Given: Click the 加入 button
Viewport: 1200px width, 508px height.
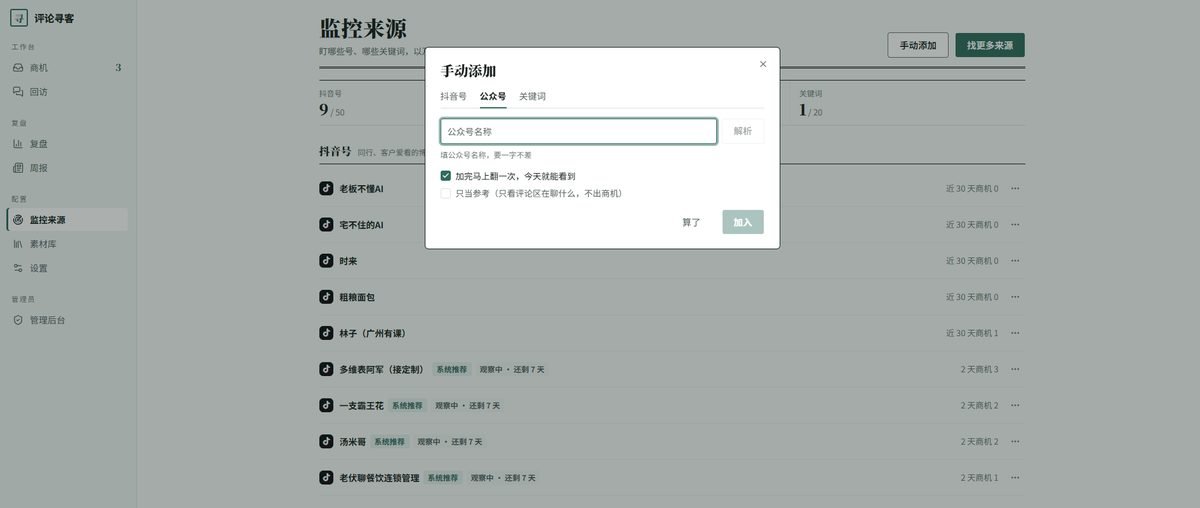Looking at the screenshot, I should click(x=743, y=222).
